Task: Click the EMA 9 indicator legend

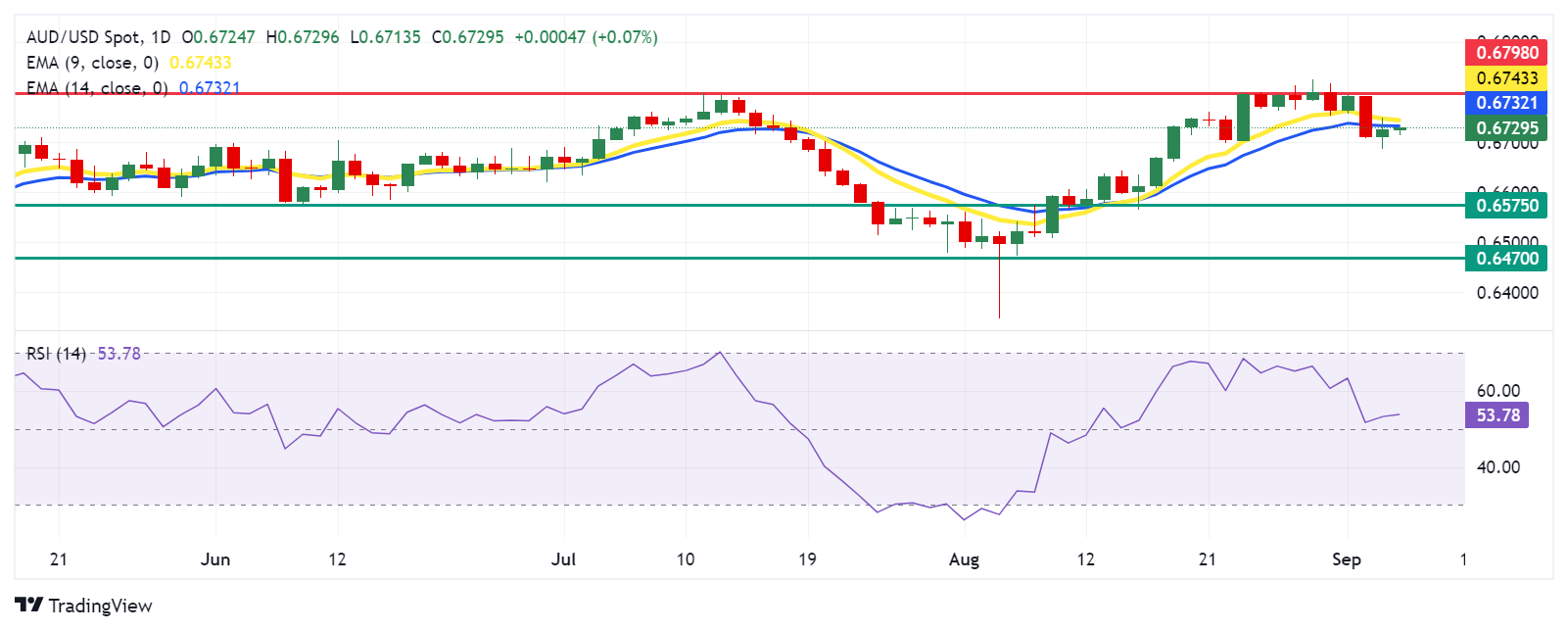Action: (92, 63)
